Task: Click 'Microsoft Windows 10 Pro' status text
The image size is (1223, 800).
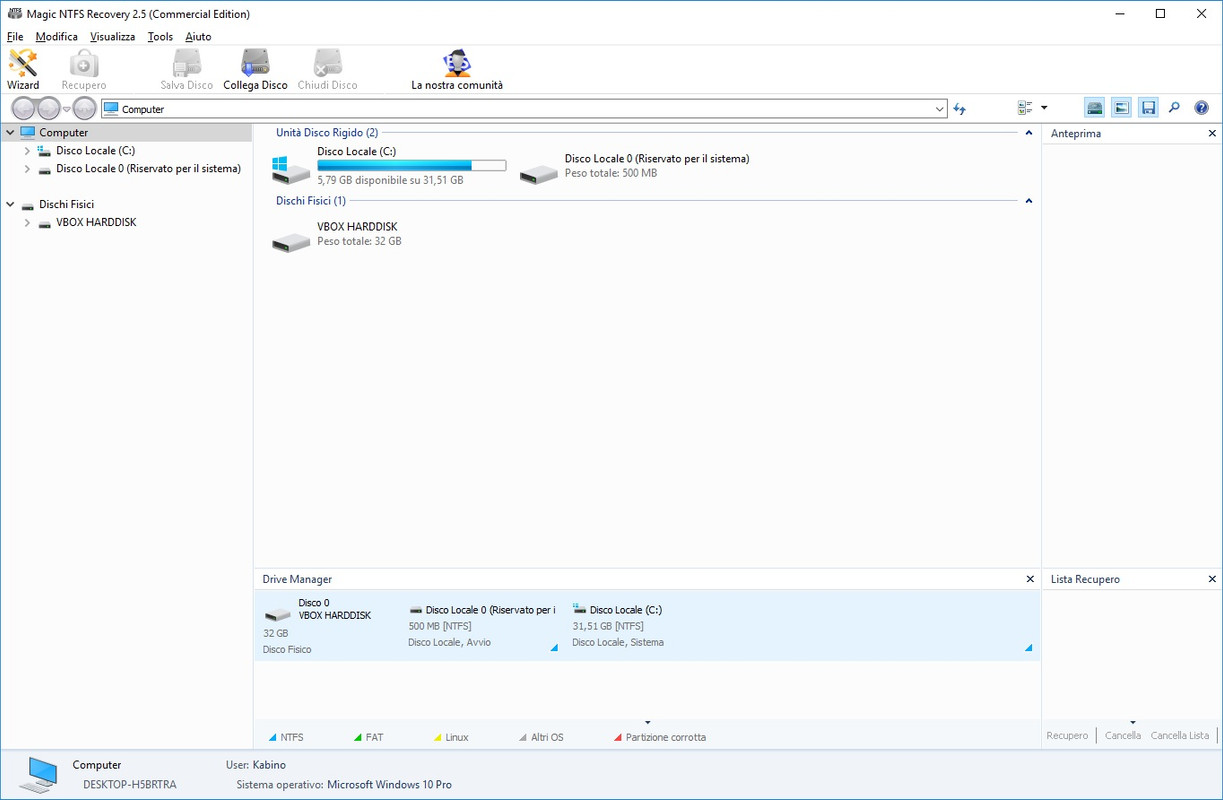Action: tap(389, 785)
